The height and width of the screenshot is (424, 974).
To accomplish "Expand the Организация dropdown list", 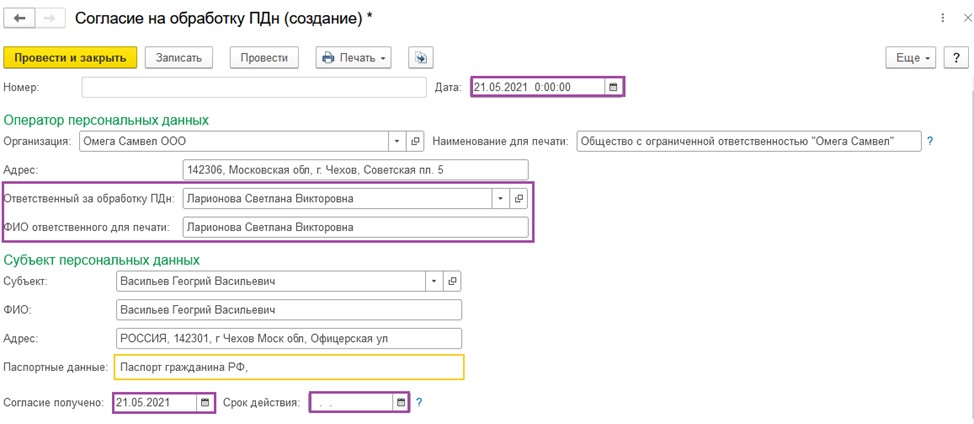I will (x=398, y=141).
